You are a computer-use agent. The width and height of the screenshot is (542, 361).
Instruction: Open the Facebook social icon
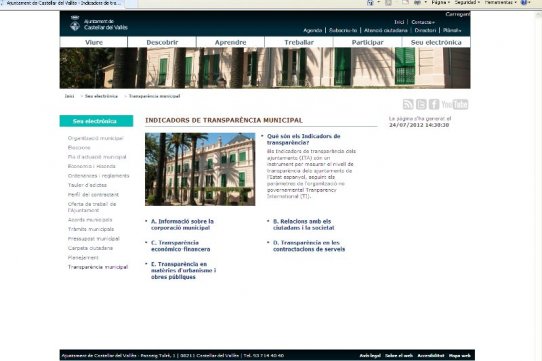pos(434,104)
